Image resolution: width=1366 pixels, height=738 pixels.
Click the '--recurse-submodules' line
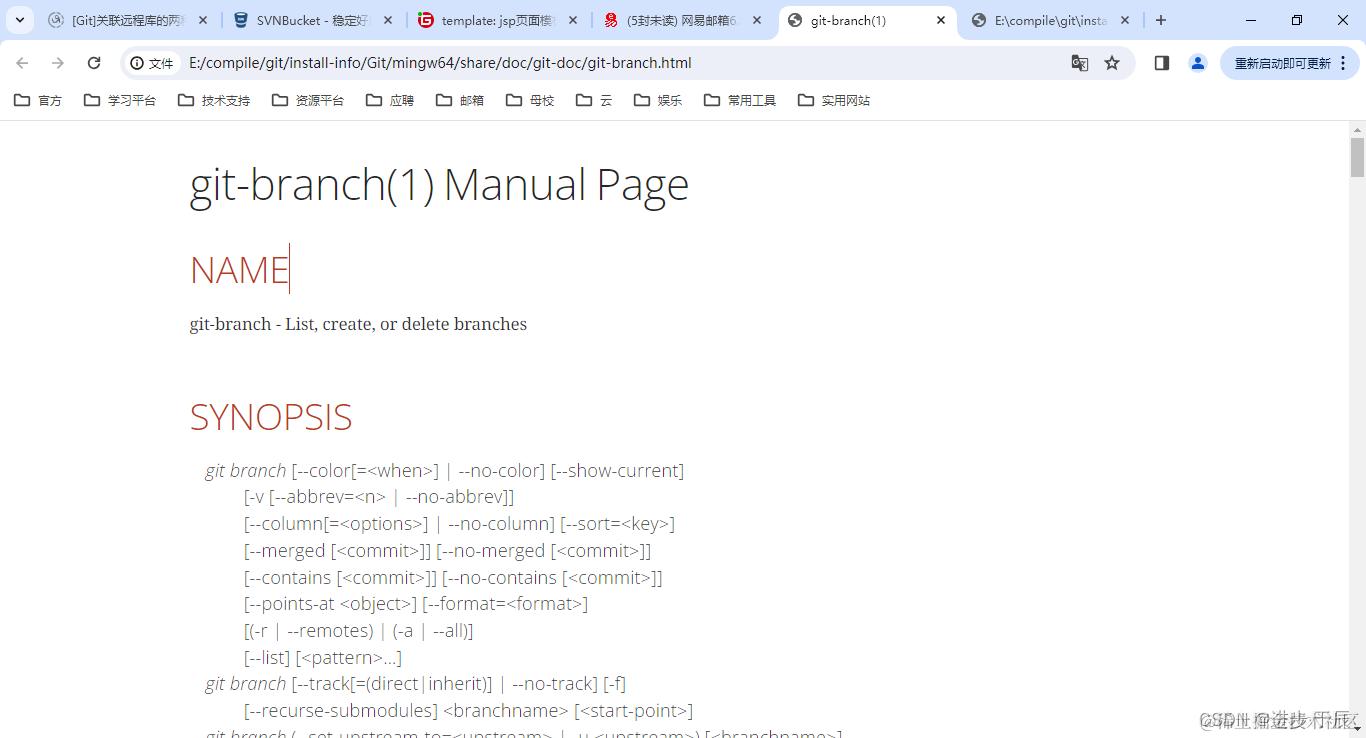tap(468, 711)
